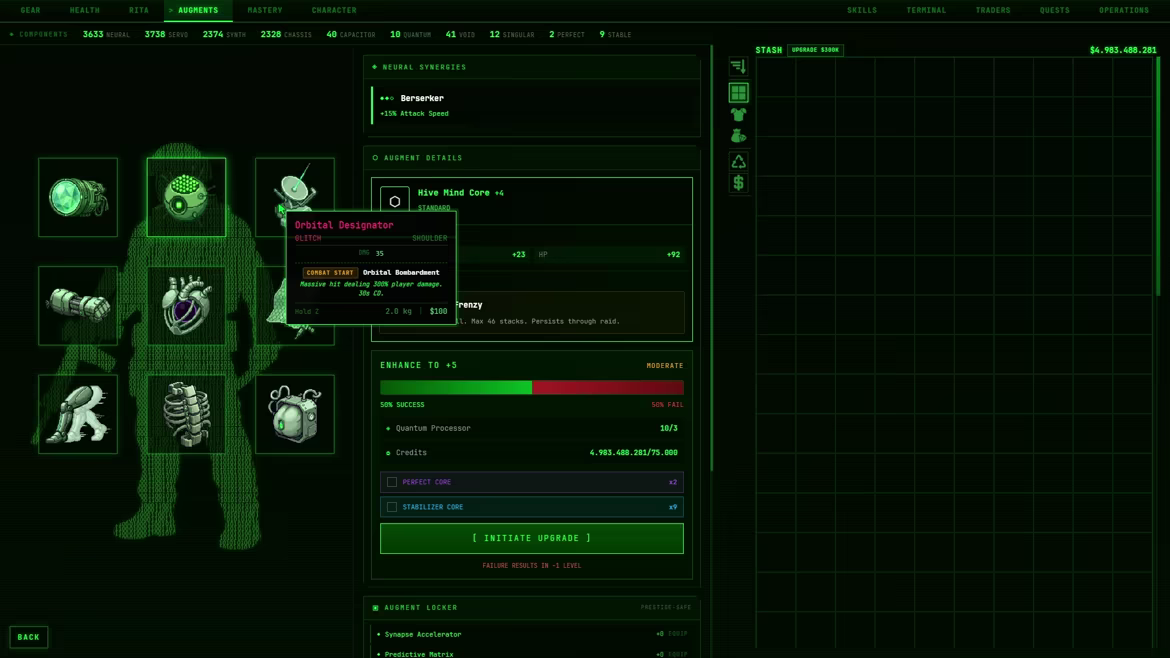Select the green eye lens augment slot
This screenshot has height=658, width=1170.
tap(78, 197)
